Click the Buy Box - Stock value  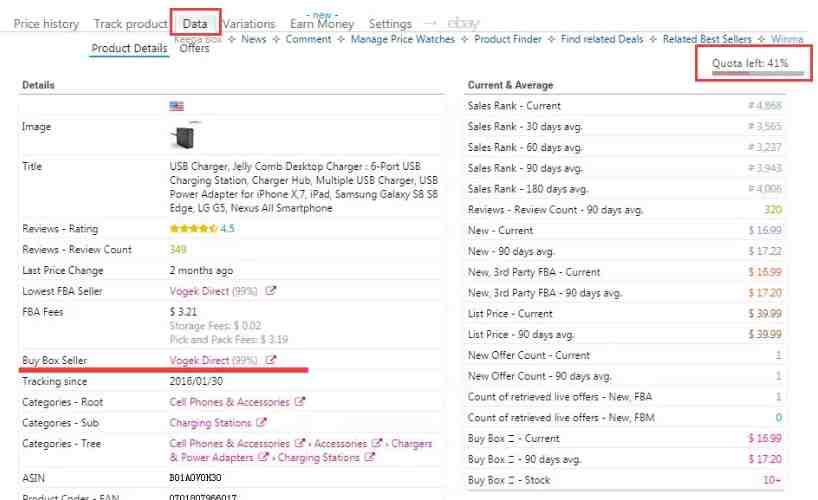[772, 480]
